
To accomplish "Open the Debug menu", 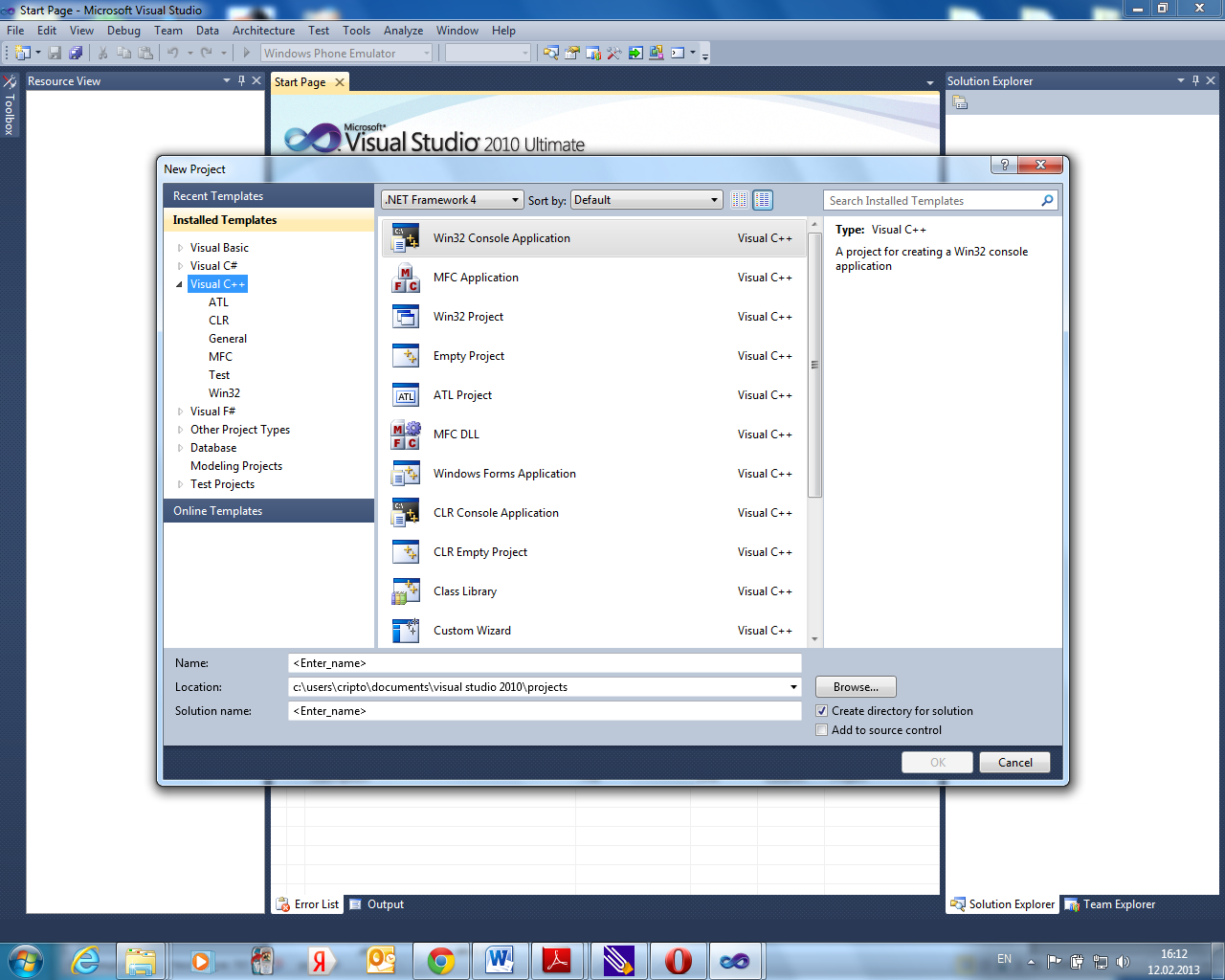I will pos(123,31).
